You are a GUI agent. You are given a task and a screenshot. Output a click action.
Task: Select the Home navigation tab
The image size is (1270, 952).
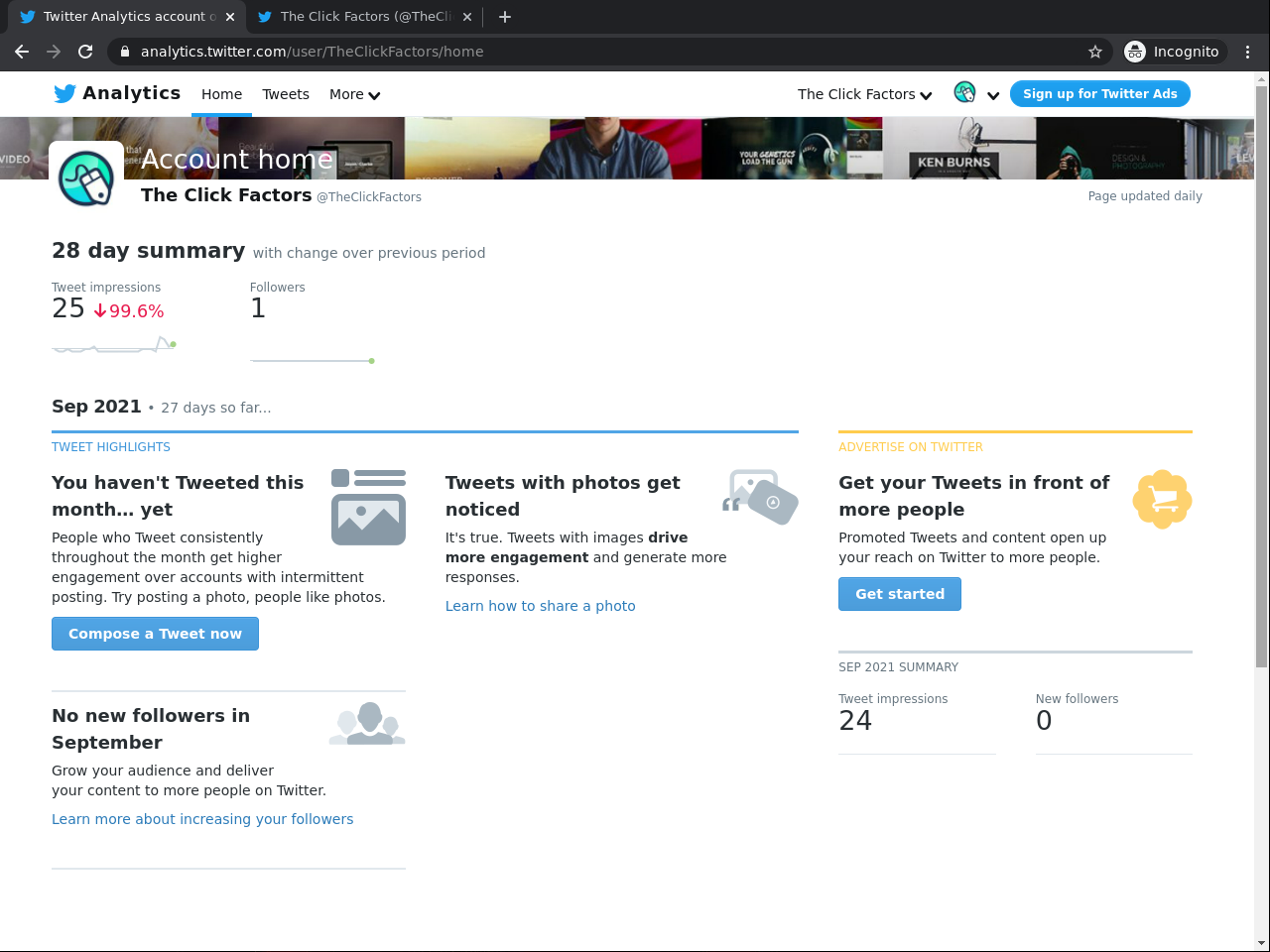click(221, 94)
